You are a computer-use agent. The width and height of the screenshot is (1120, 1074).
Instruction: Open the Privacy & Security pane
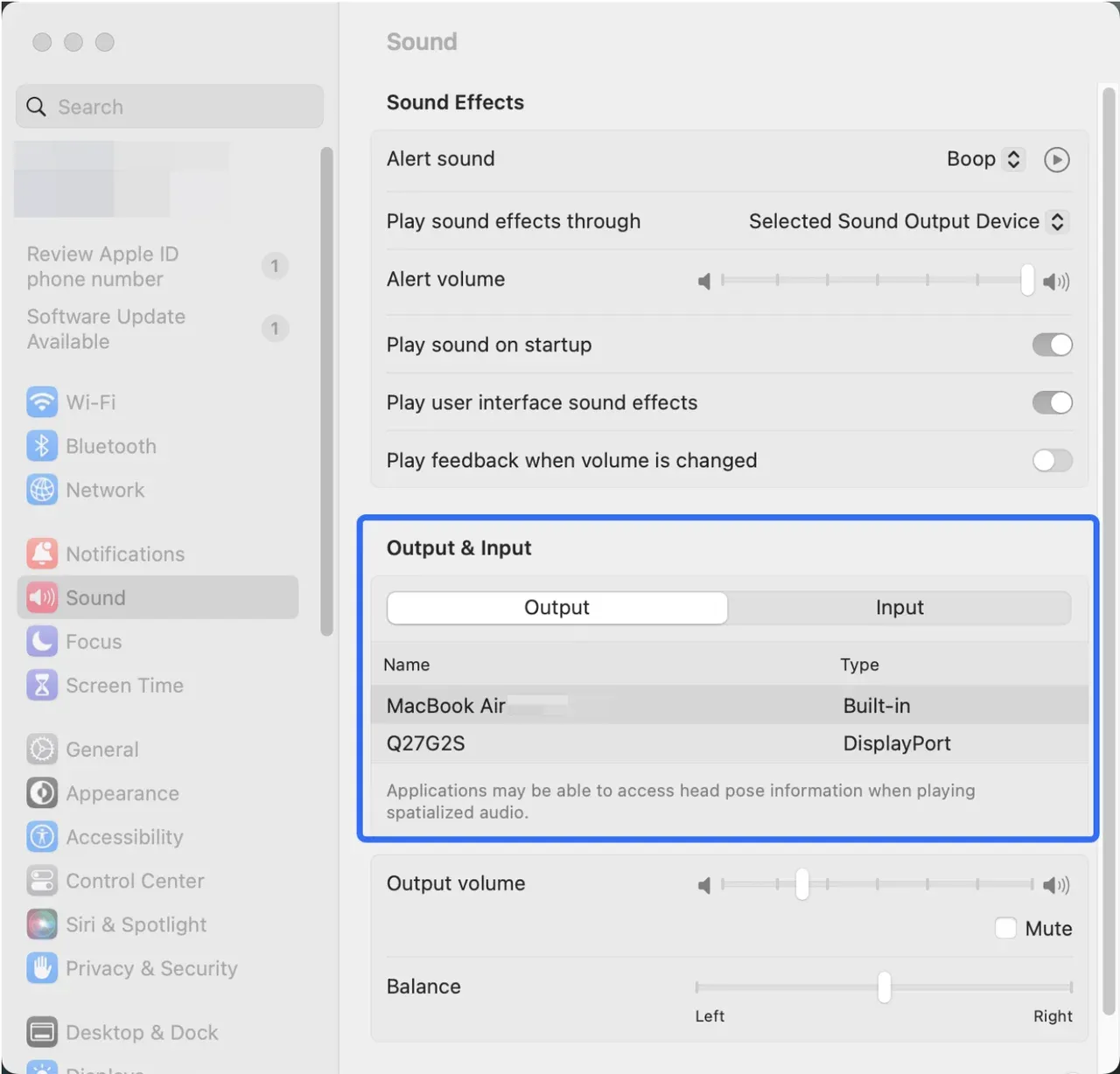point(158,968)
